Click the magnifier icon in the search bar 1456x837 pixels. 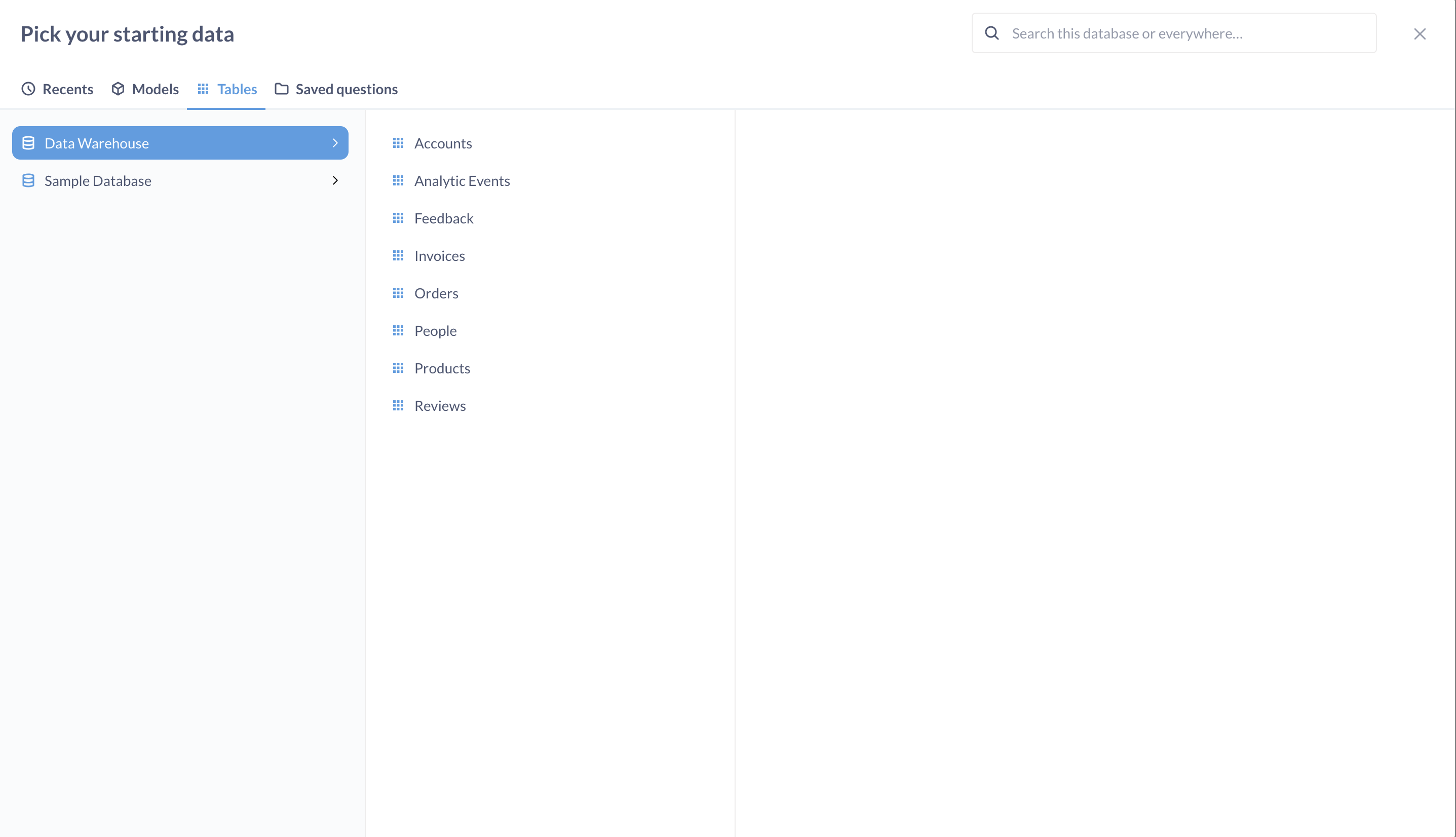(x=991, y=33)
